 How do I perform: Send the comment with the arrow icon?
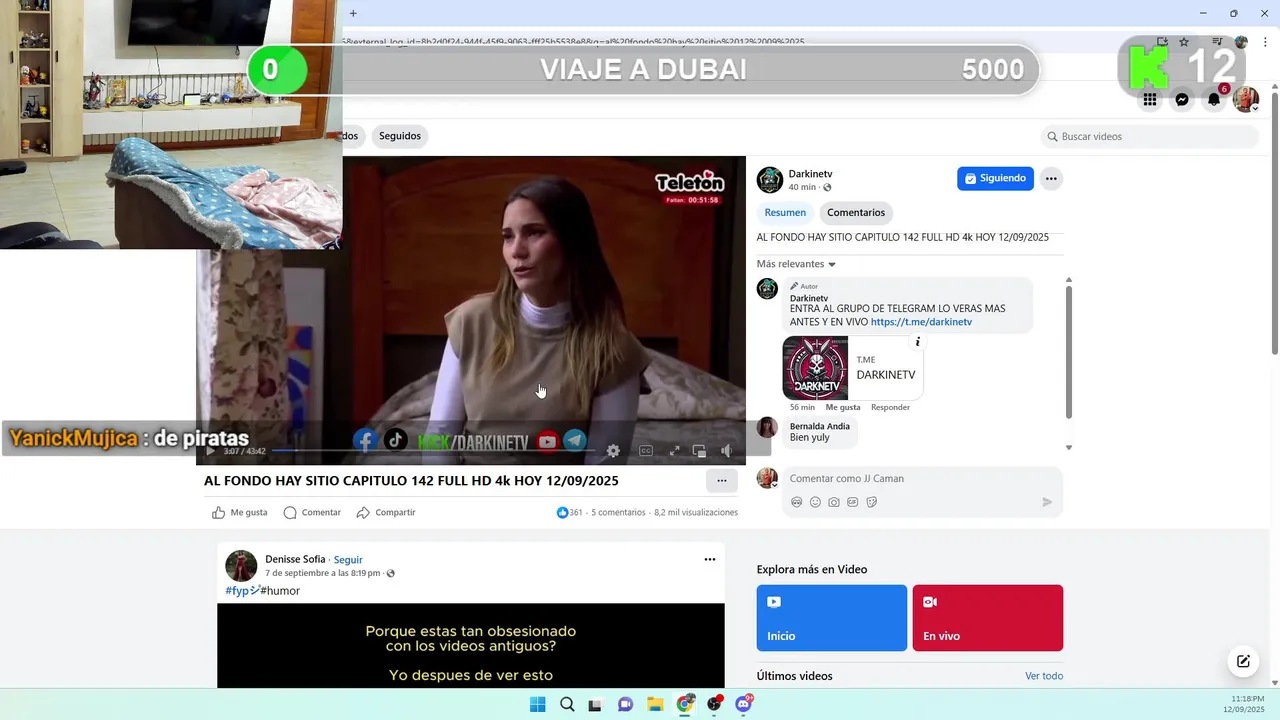[1047, 502]
